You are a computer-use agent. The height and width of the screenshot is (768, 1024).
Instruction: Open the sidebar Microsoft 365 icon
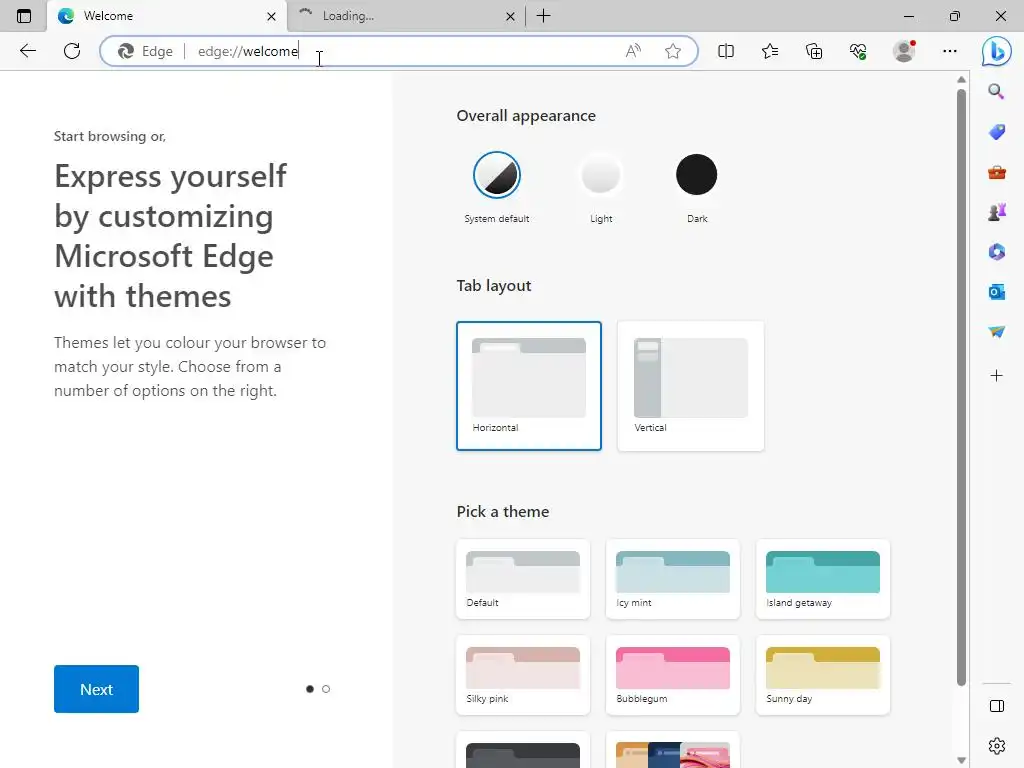pos(997,252)
